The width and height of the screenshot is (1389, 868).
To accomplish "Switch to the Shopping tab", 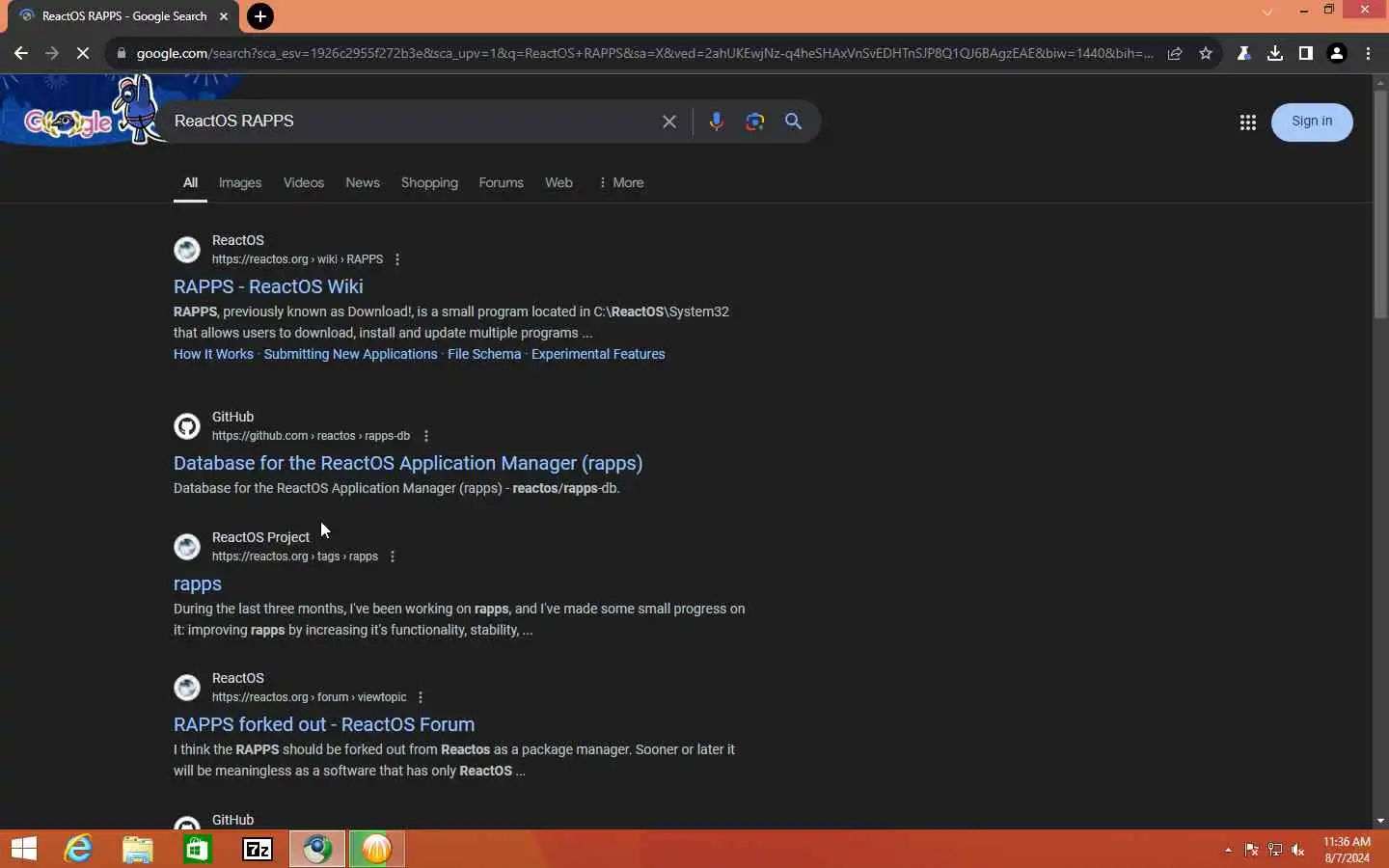I will pos(429,182).
